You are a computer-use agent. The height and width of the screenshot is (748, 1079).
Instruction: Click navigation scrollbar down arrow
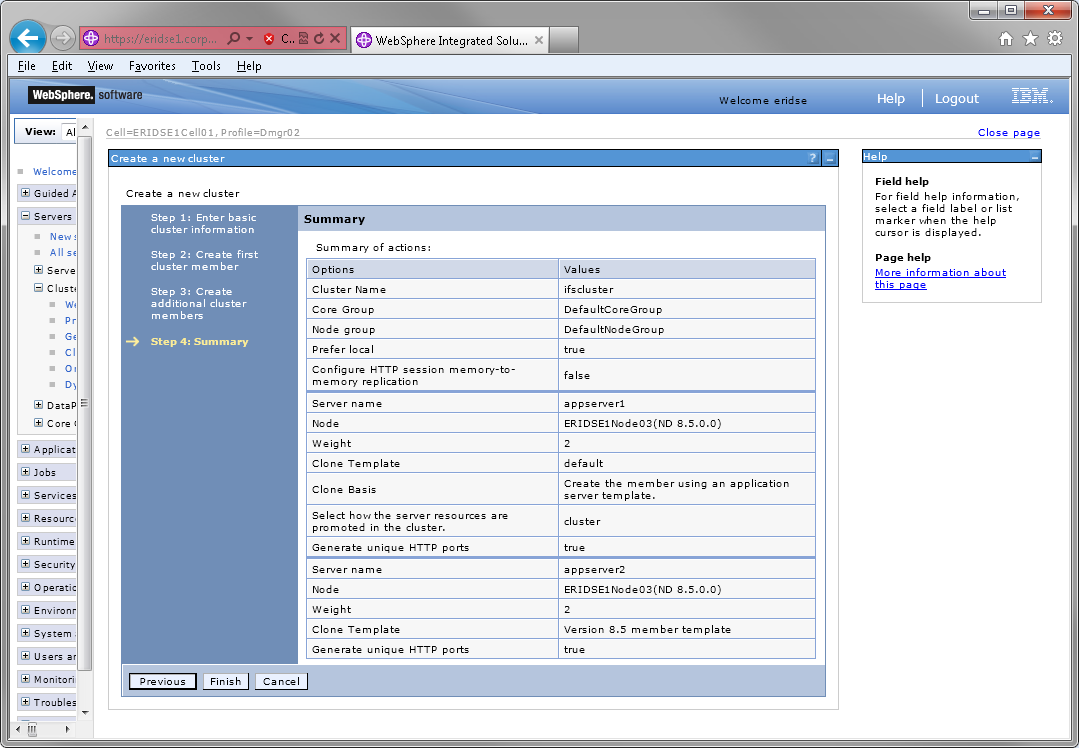click(85, 712)
